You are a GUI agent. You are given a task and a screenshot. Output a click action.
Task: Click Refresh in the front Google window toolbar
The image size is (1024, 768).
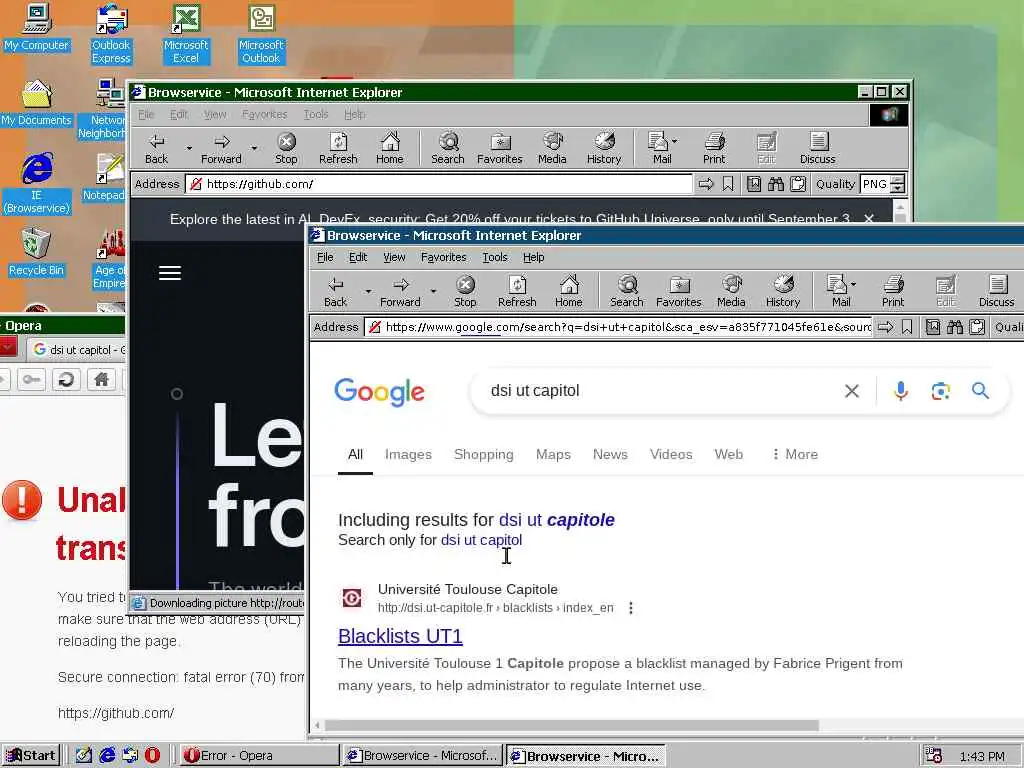(517, 291)
